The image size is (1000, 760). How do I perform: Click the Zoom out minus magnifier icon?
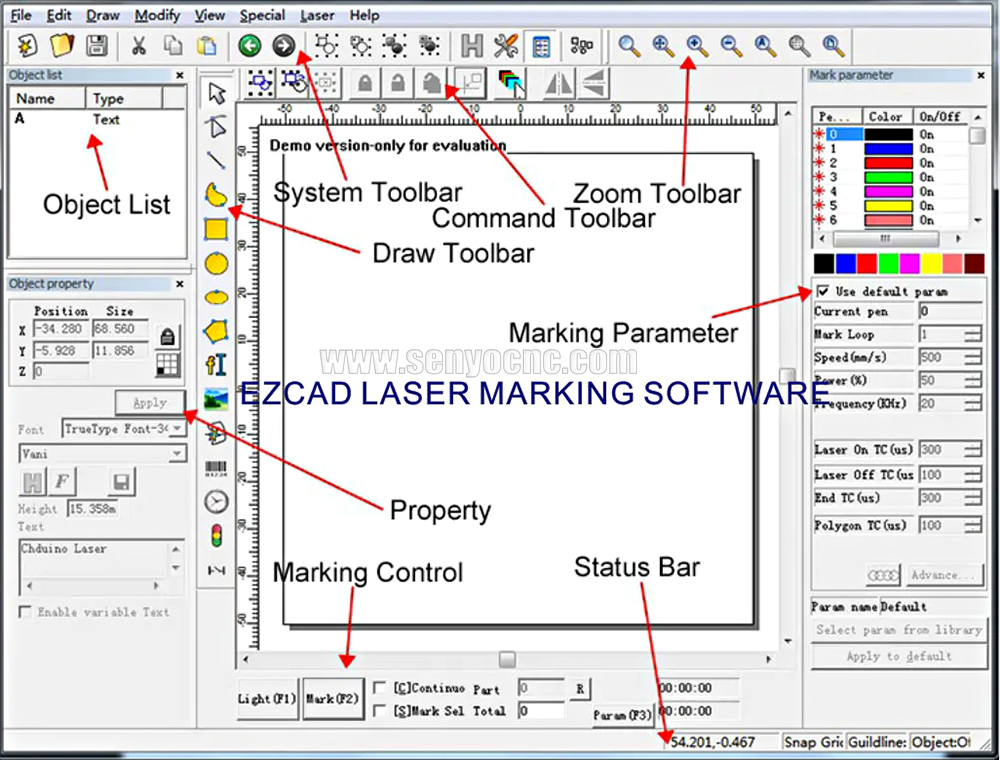[731, 45]
